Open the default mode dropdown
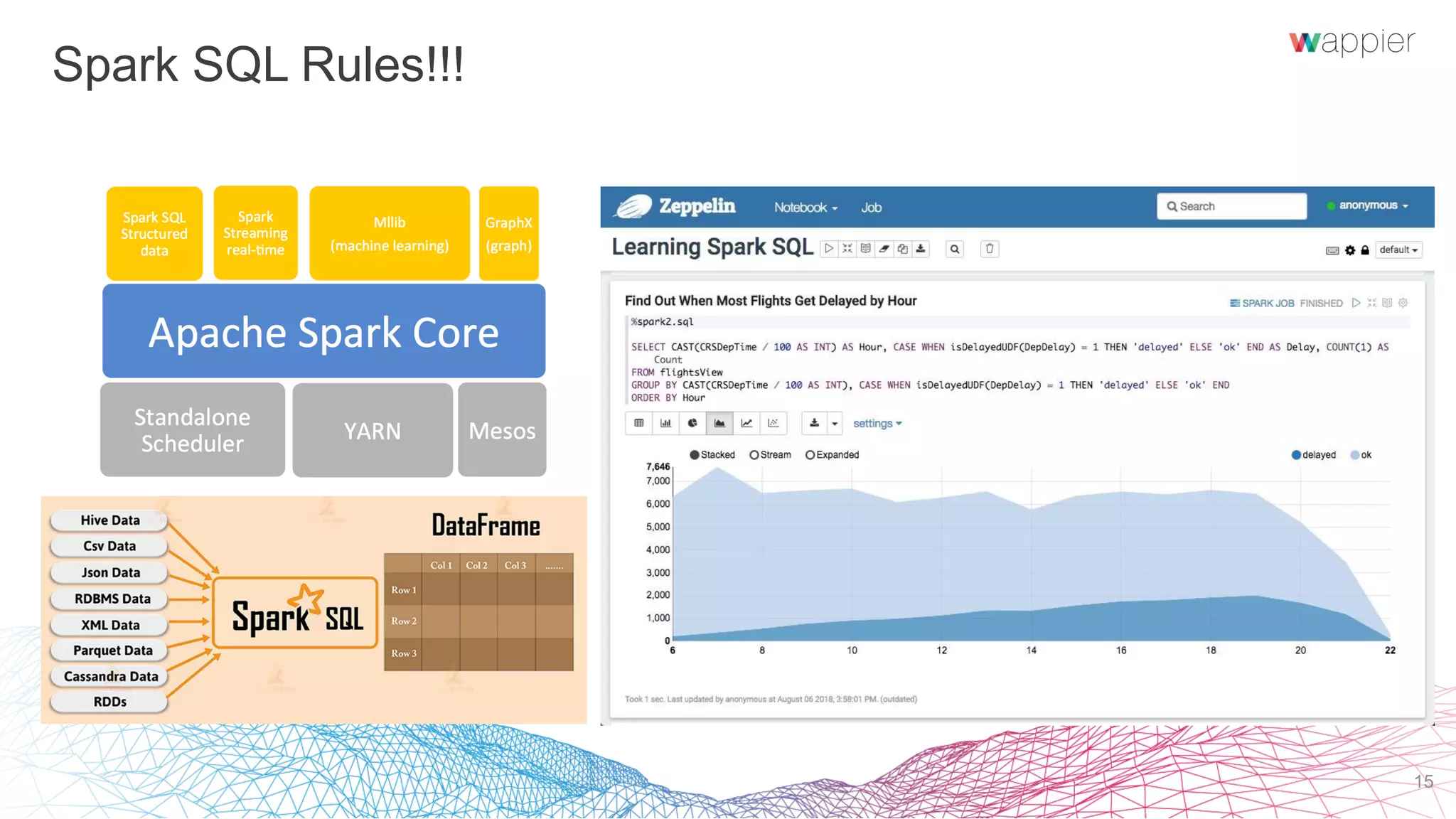1456x819 pixels. (1398, 250)
